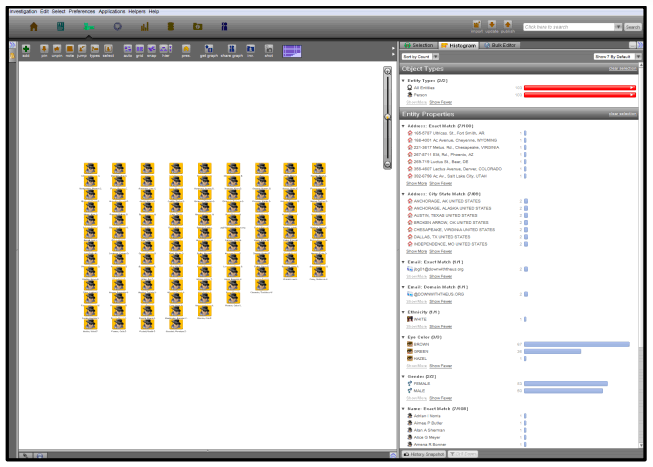Collapse the Address: Exact Match section
The height and width of the screenshot is (467, 653).
pyautogui.click(x=403, y=126)
